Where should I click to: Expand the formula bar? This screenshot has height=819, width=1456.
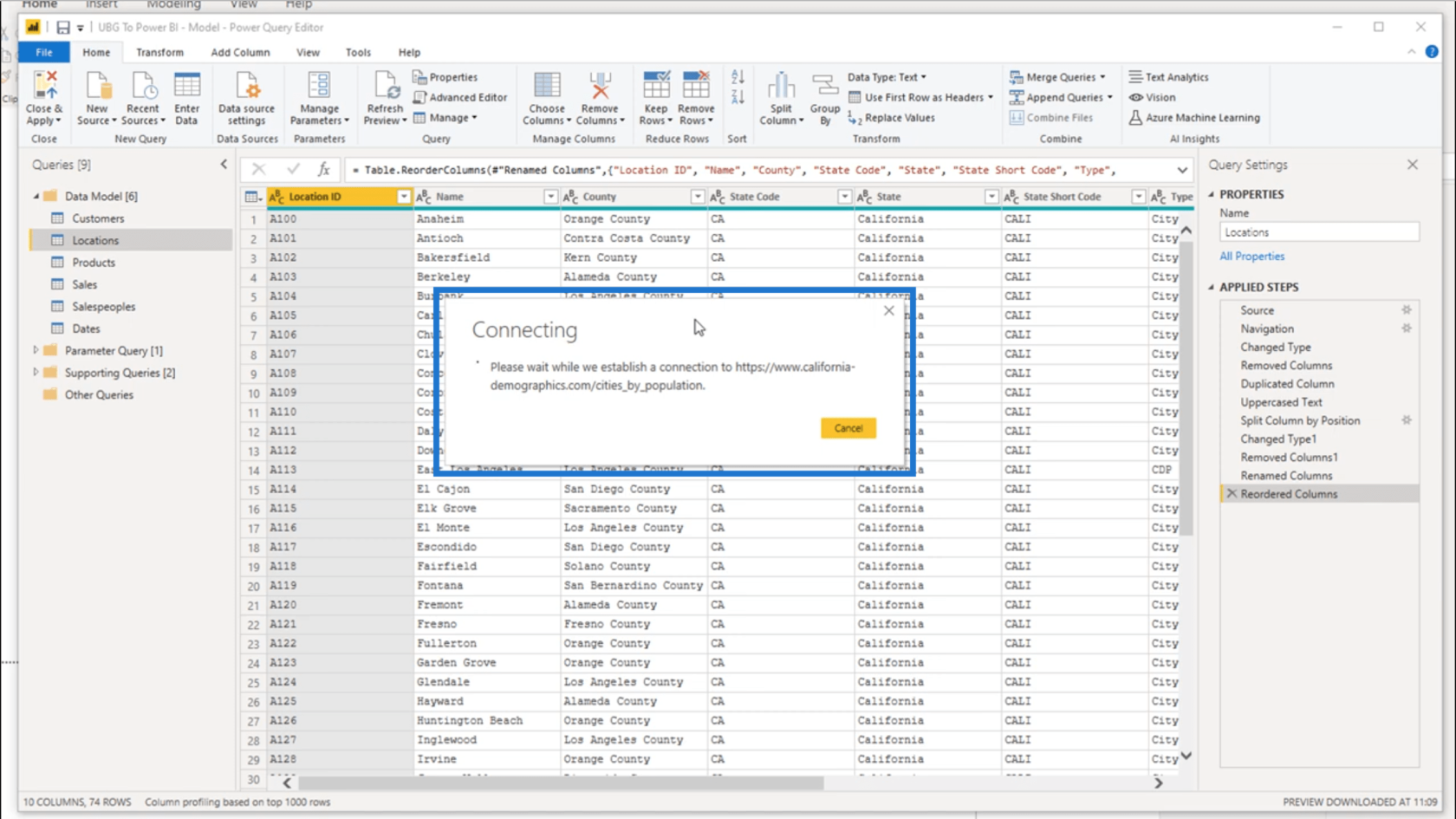click(1182, 170)
